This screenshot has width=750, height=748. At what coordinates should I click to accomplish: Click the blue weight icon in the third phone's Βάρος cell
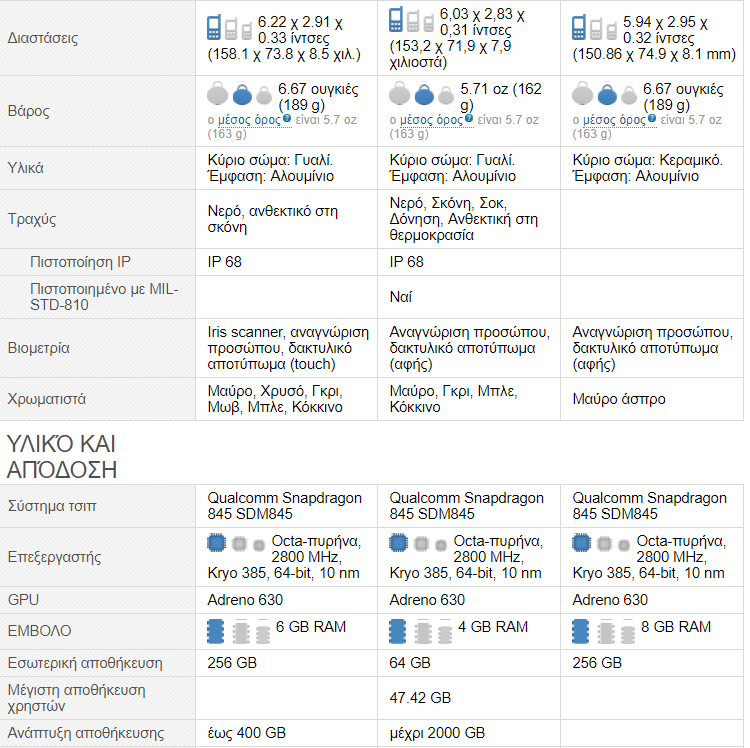pyautogui.click(x=607, y=94)
